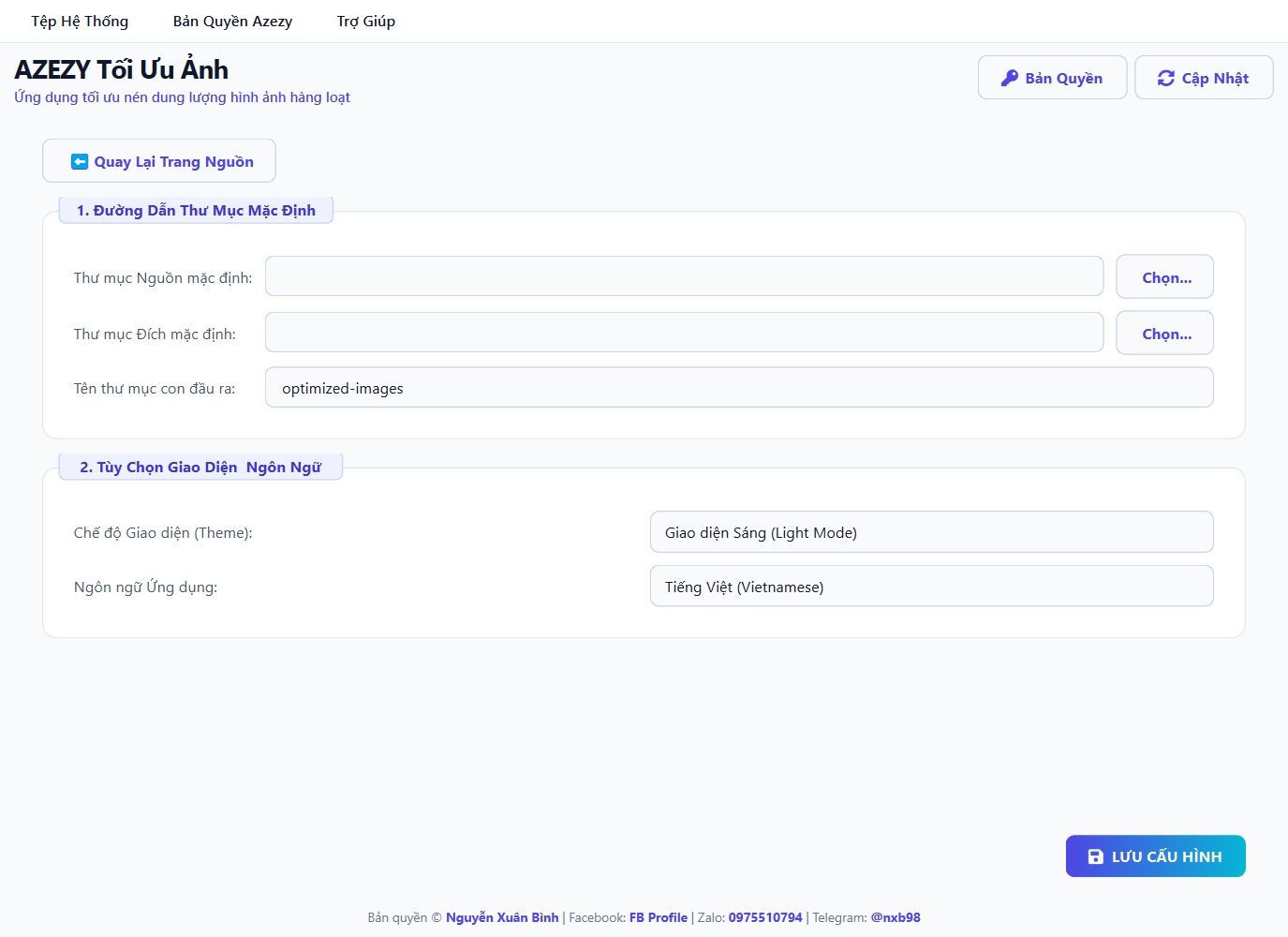Click the 'Tên thư mục con đầu ra:' label
Viewport: 1288px width, 937px height.
click(x=155, y=388)
